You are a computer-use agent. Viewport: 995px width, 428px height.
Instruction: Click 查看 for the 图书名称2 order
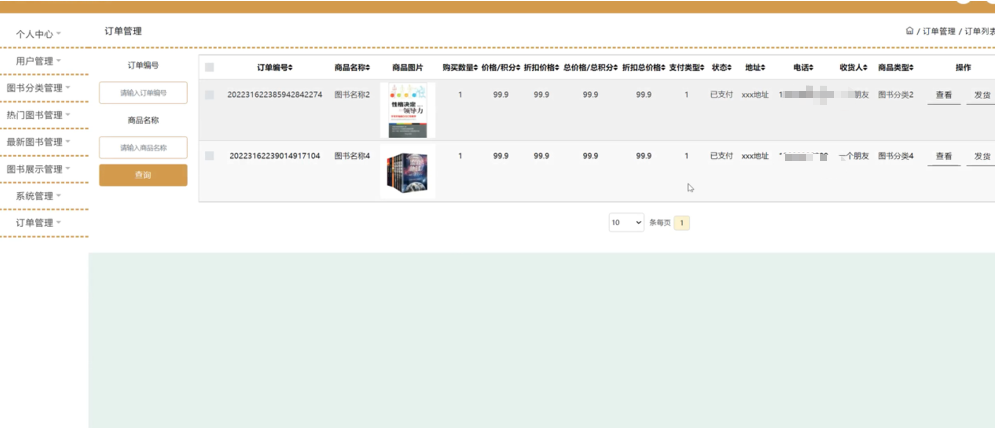coord(943,96)
